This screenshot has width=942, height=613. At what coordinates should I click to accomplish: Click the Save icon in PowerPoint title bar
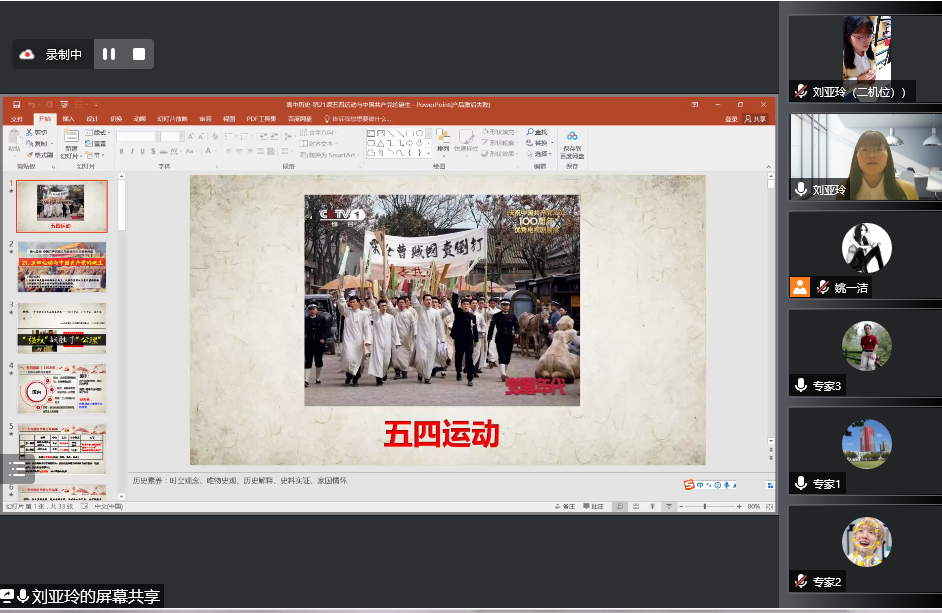[16, 105]
